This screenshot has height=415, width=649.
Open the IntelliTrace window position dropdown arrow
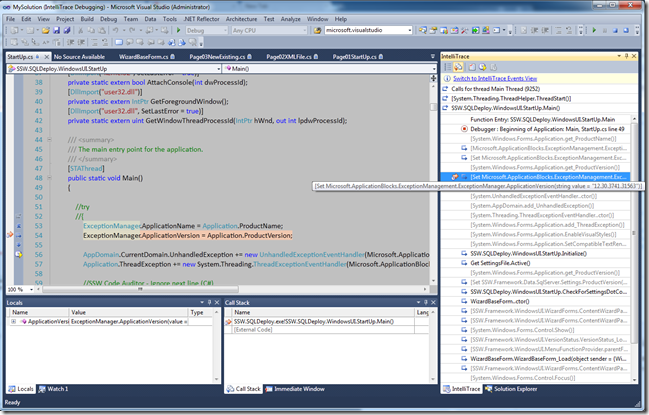click(619, 56)
